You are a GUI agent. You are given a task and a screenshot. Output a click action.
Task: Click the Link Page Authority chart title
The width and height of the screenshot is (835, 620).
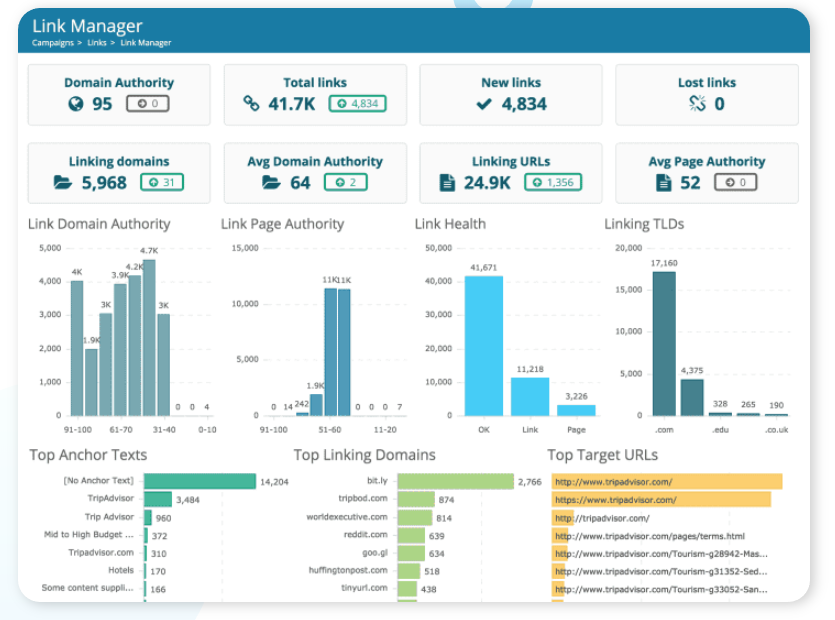(282, 224)
